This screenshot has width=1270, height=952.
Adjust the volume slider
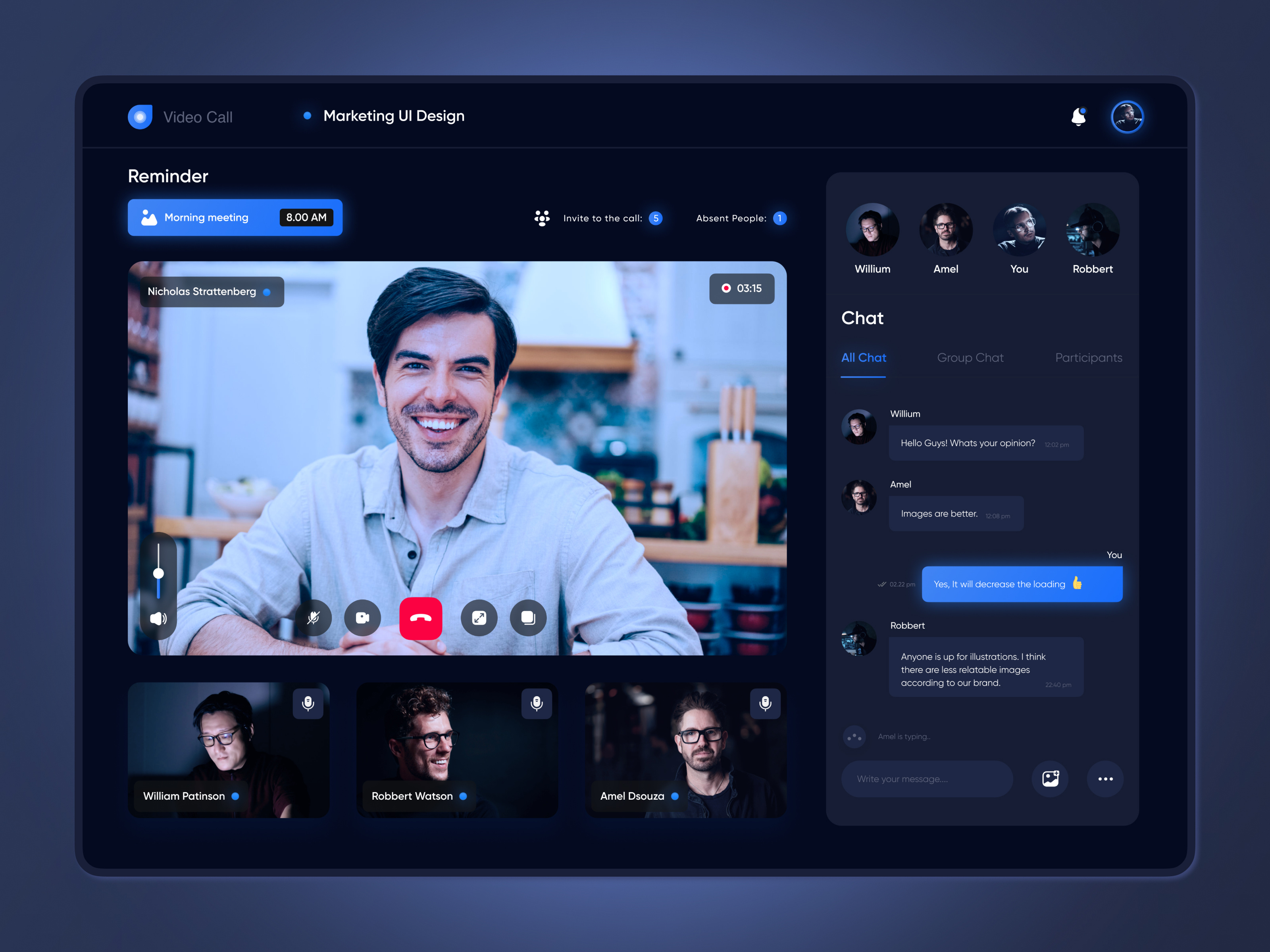(158, 573)
